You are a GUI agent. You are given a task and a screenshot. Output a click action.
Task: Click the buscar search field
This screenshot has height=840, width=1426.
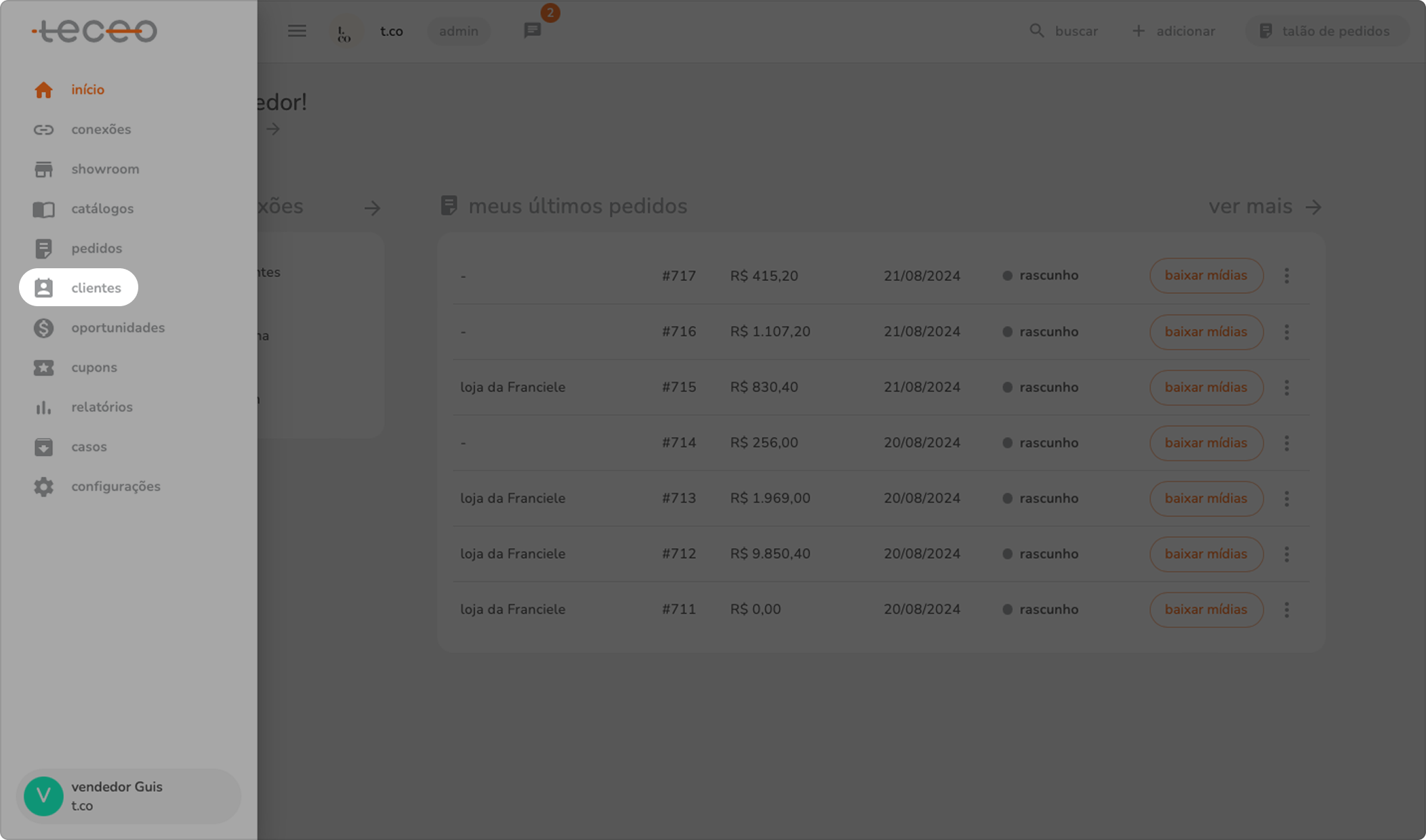pos(1064,31)
